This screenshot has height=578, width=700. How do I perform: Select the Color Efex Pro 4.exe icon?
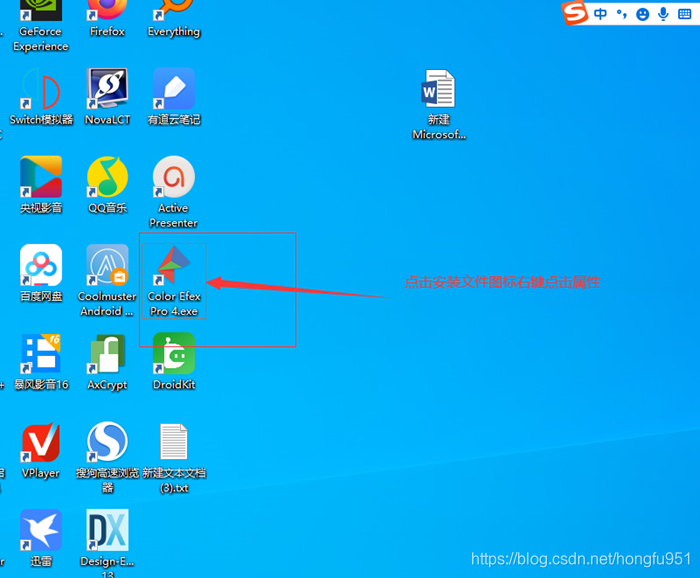174,281
